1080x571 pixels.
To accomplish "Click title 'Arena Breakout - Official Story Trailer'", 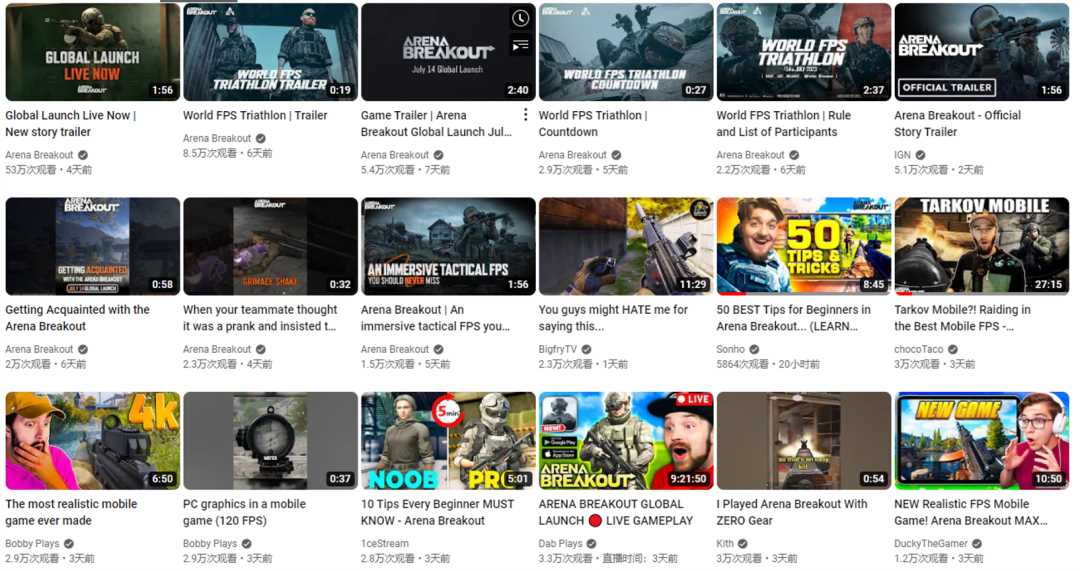I will tap(957, 123).
